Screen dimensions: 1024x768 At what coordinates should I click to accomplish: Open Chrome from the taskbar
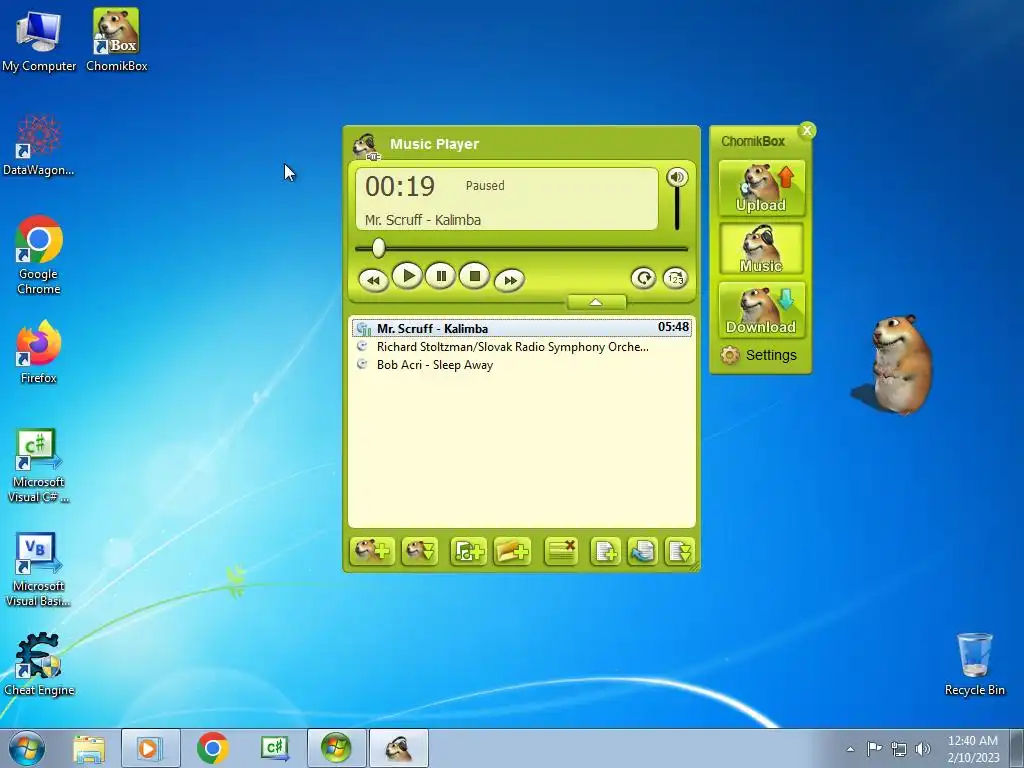coord(212,748)
